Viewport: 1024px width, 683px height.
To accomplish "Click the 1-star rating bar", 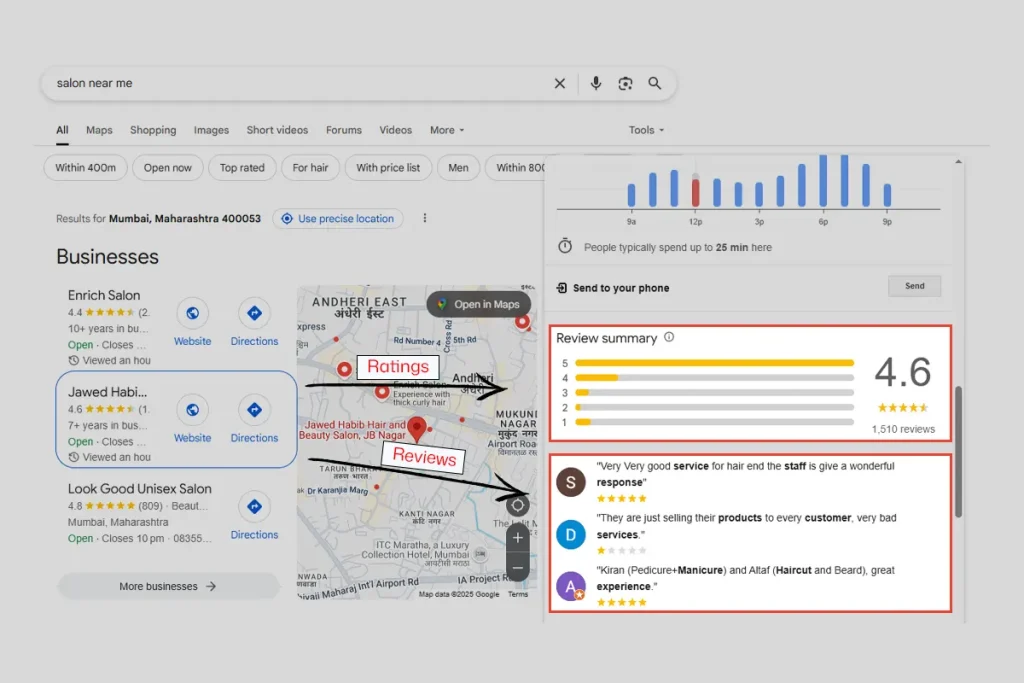I will [714, 422].
